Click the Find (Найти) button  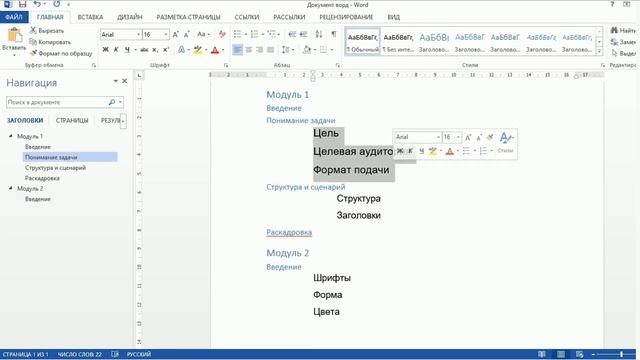click(624, 31)
